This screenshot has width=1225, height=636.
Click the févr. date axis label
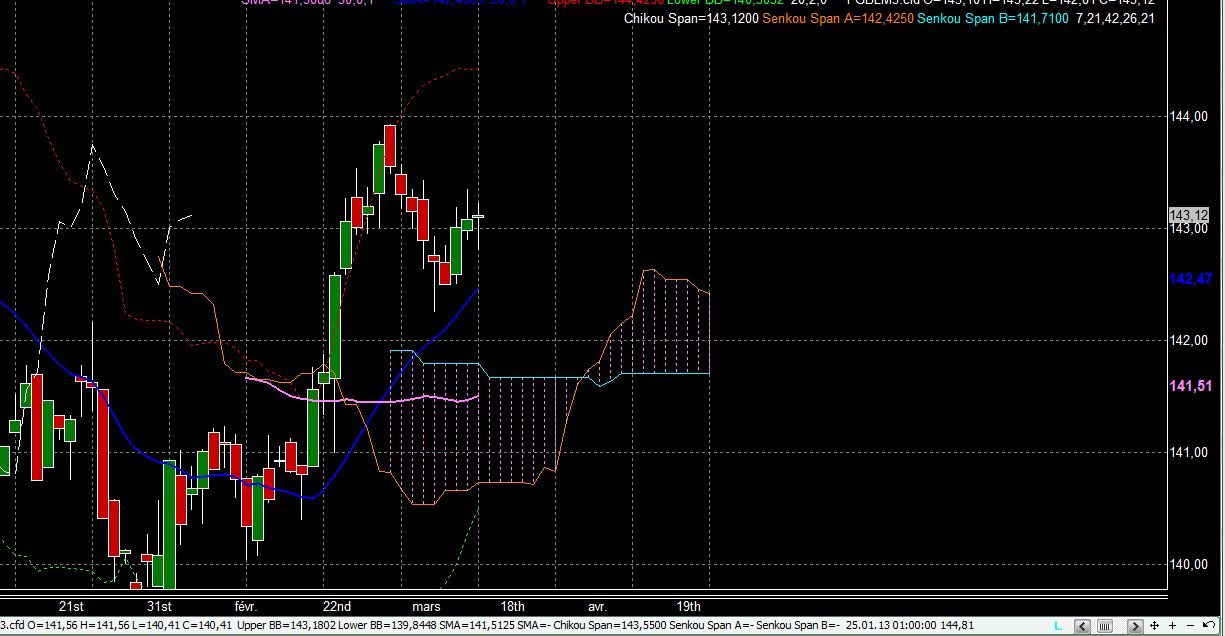point(246,606)
